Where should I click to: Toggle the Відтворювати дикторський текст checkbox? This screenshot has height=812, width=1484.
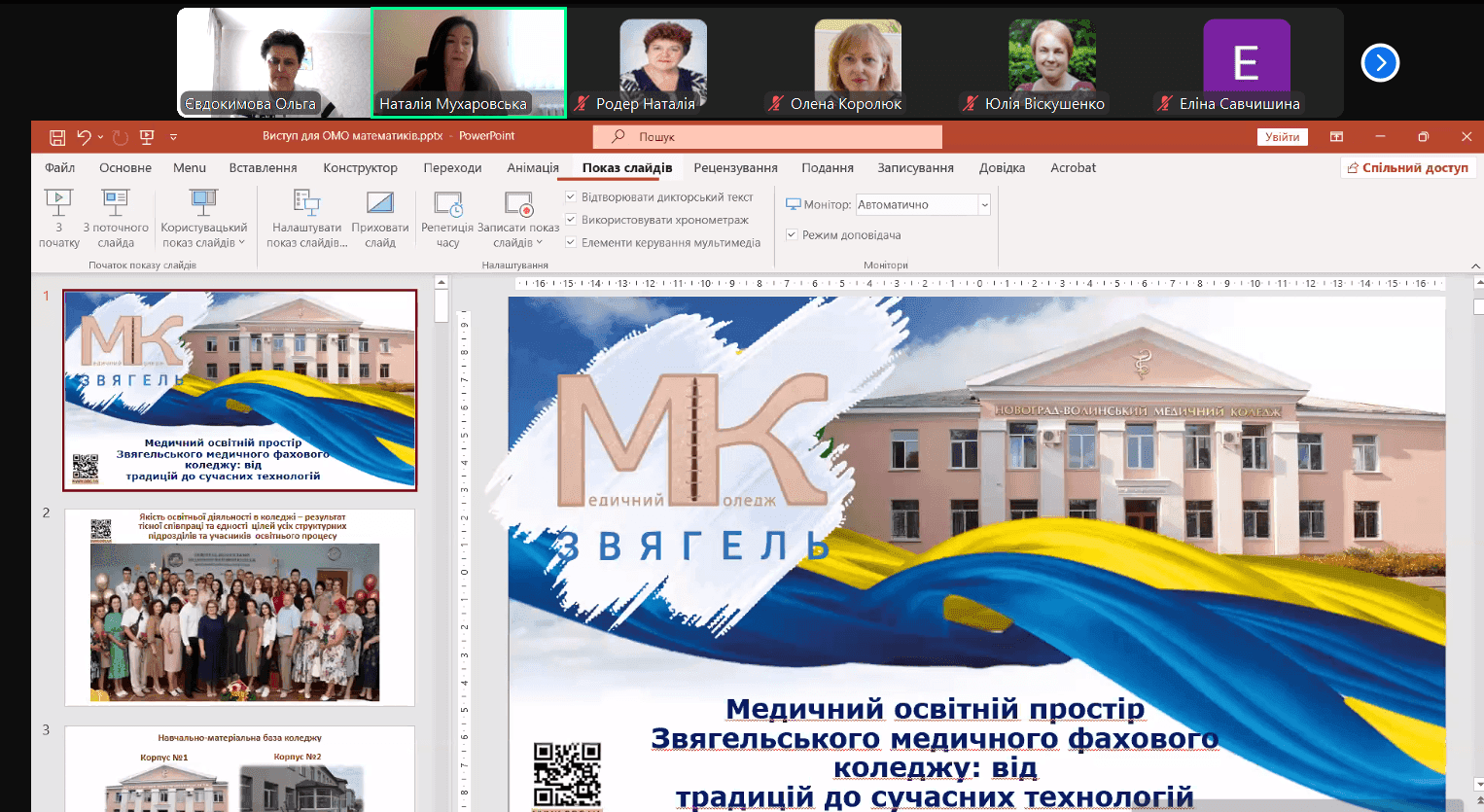point(571,196)
